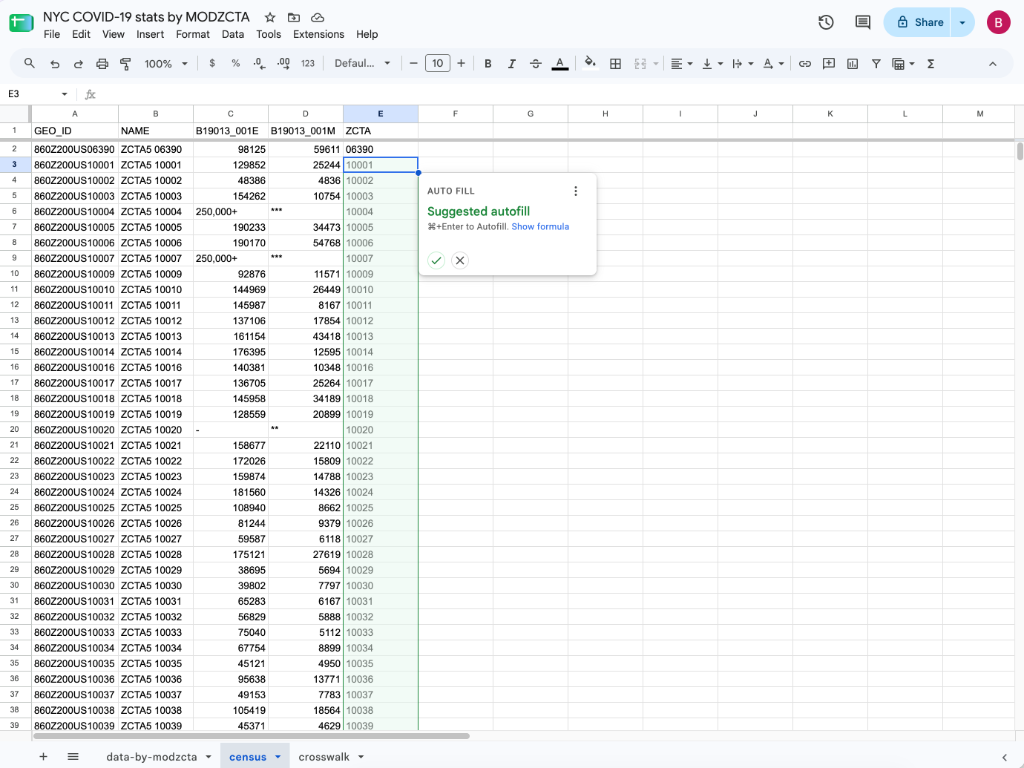Select column E header
Screen dimensions: 1024x768
pos(381,114)
